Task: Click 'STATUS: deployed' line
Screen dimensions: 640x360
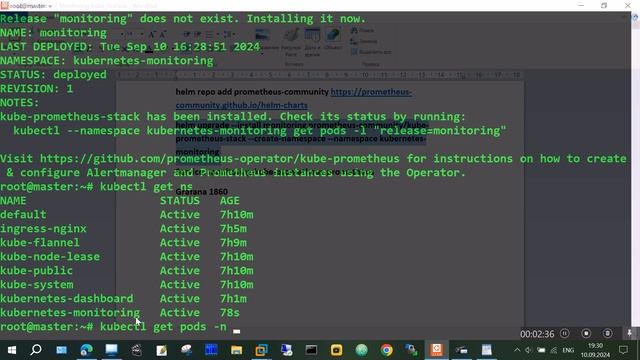Action: 53,75
